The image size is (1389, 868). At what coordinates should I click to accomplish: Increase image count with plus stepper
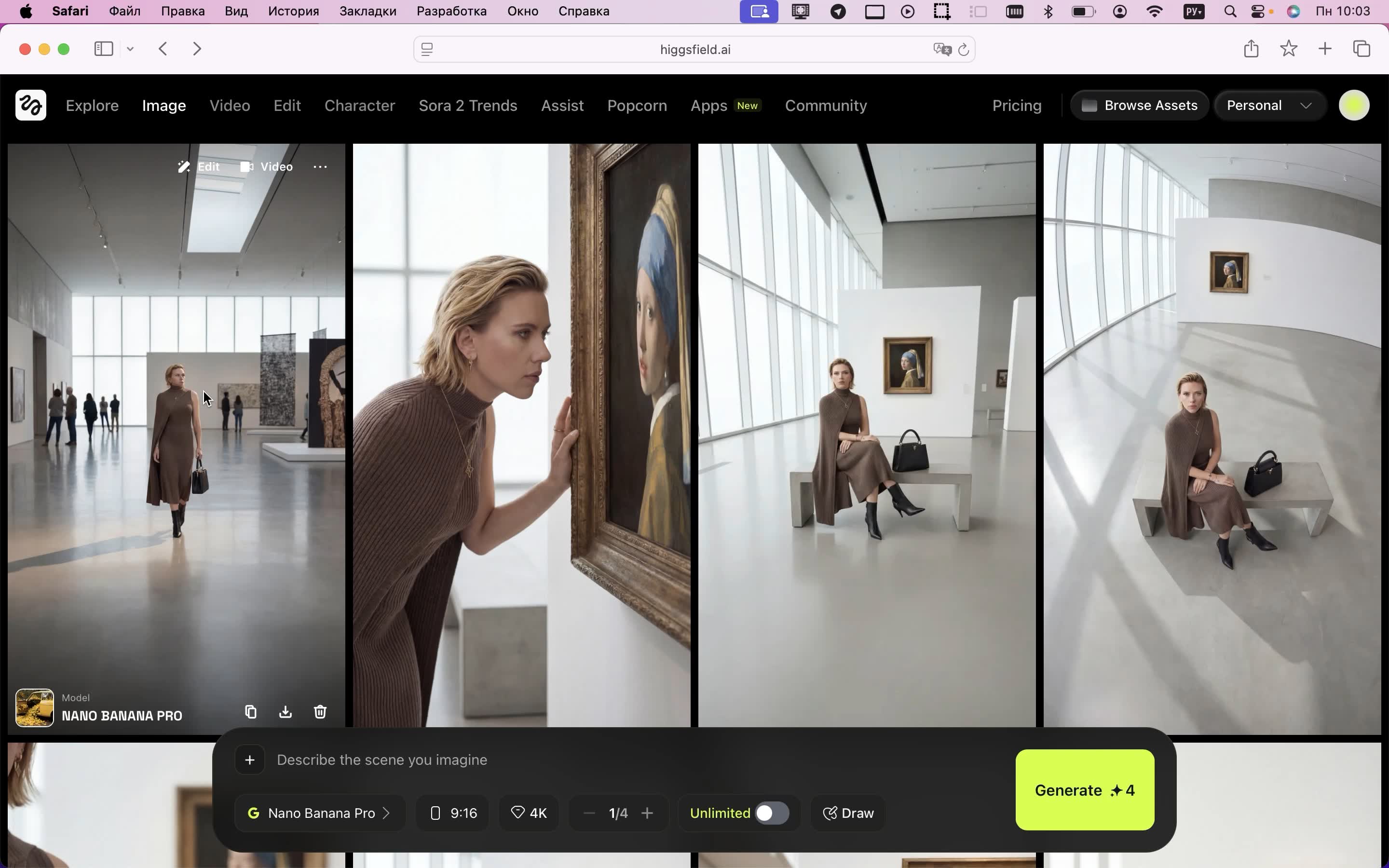point(647,813)
